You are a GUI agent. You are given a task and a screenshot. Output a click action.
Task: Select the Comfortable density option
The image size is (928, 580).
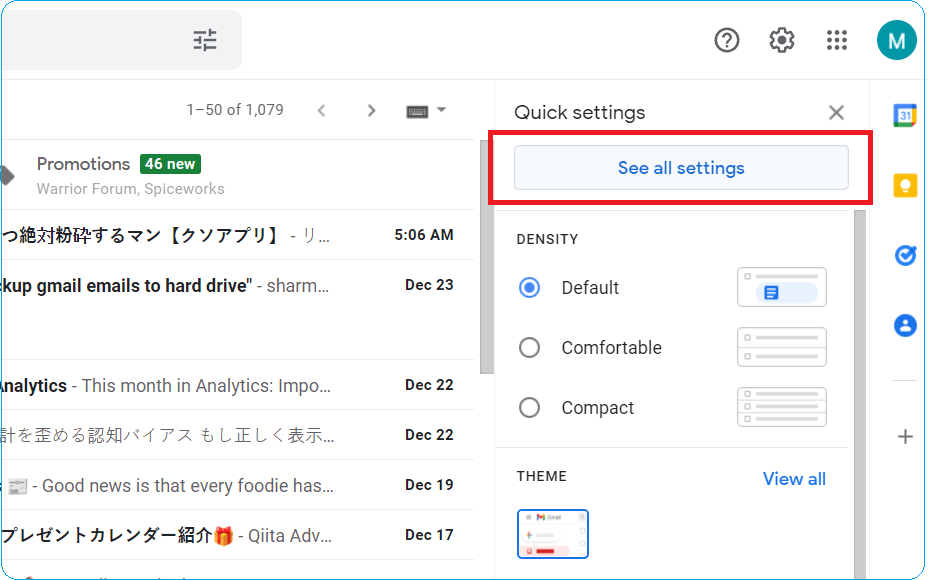[x=529, y=347]
